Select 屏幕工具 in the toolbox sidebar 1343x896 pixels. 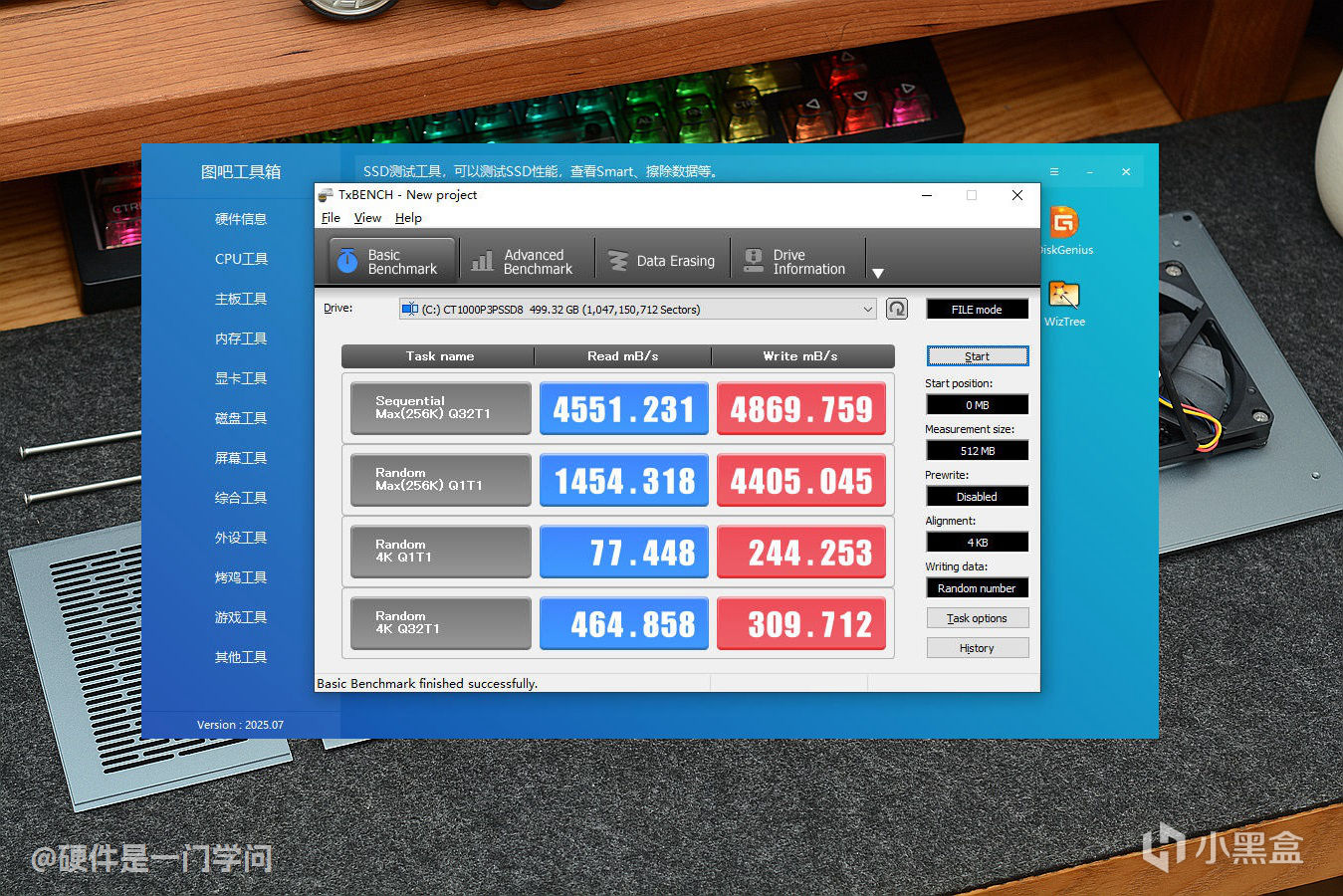pyautogui.click(x=241, y=458)
